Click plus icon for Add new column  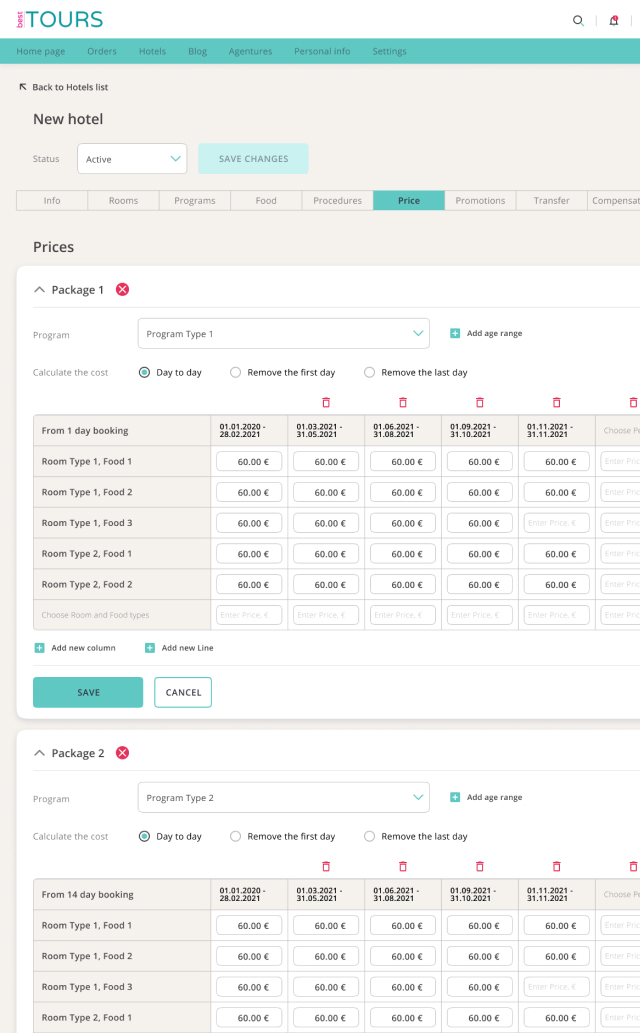[40, 648]
